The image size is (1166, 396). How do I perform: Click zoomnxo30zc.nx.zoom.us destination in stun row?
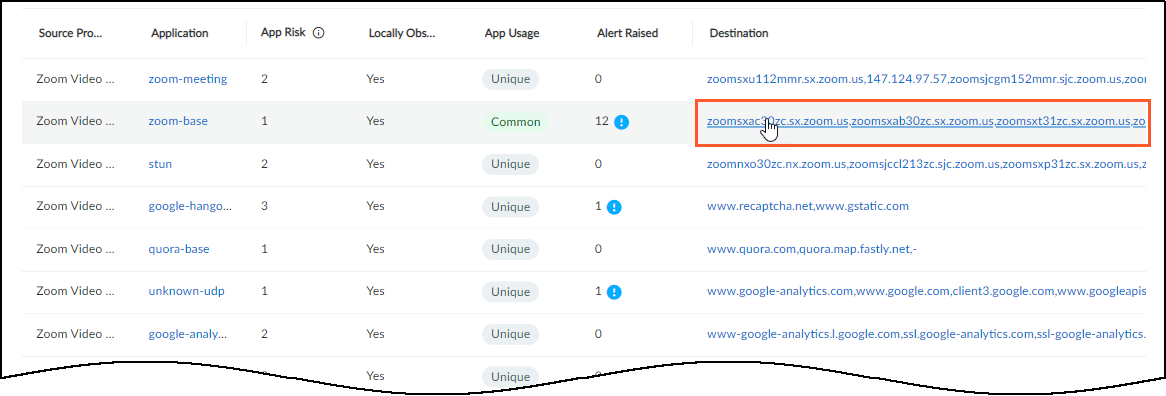pos(776,164)
